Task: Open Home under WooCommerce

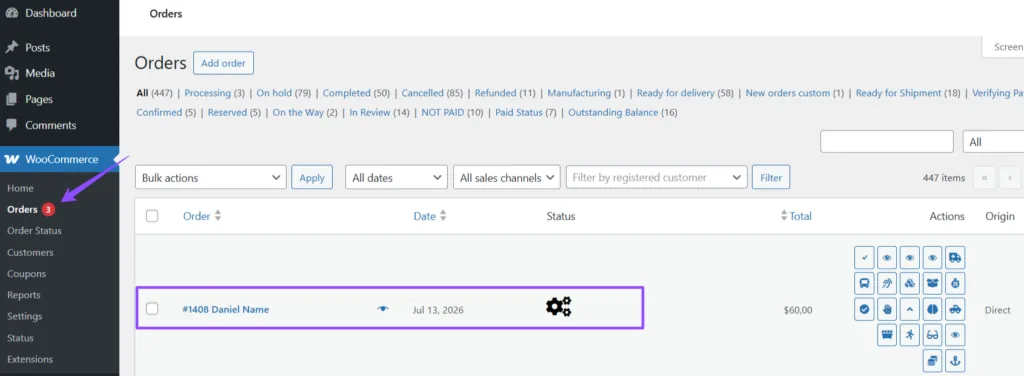Action: [x=20, y=188]
